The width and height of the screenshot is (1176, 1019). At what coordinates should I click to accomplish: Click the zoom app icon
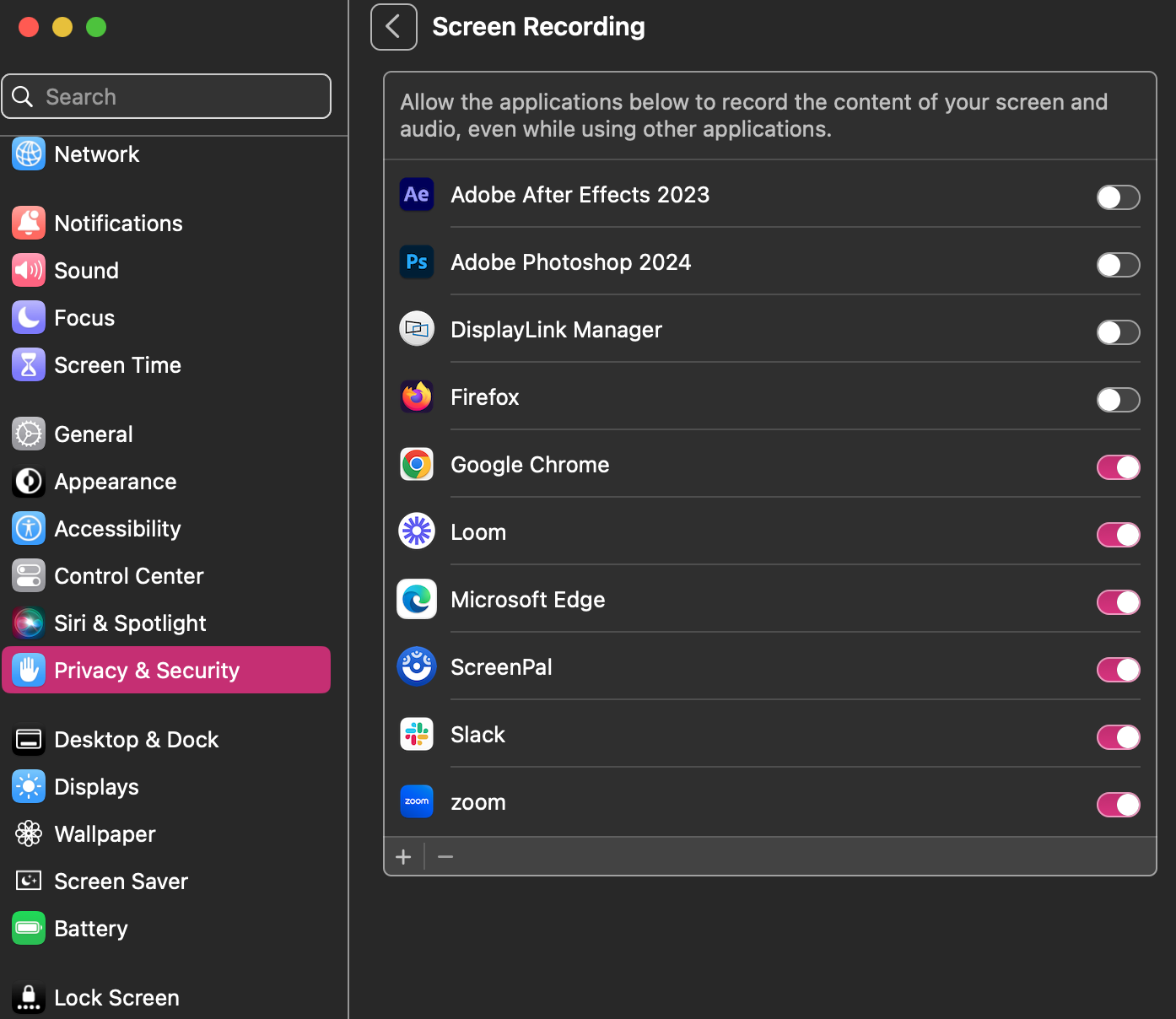[x=417, y=801]
